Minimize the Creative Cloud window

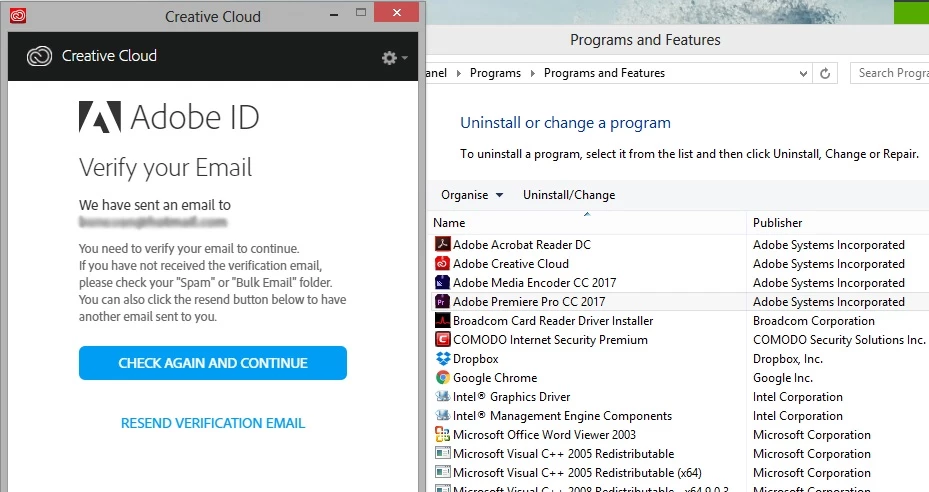click(334, 14)
